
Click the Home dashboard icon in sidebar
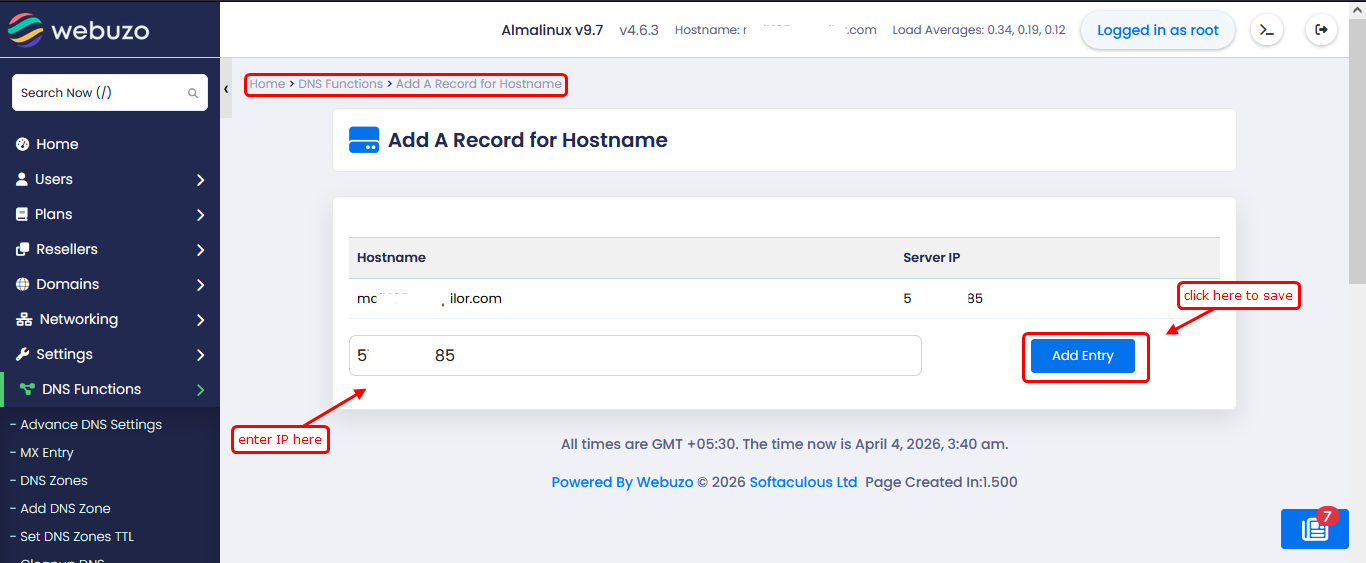[23, 144]
